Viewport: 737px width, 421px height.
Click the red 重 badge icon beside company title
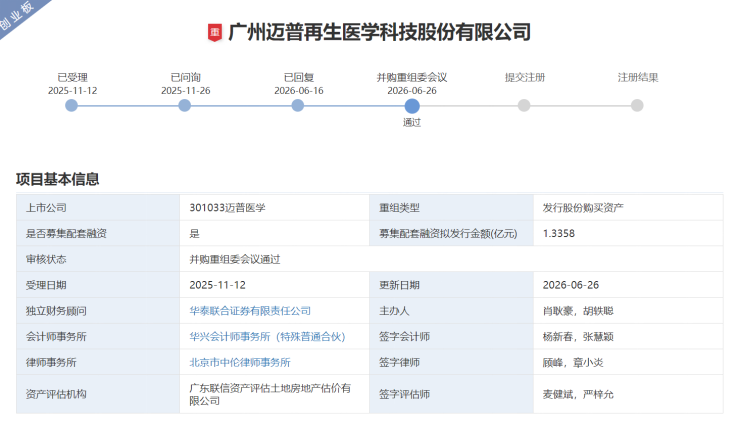[215, 33]
